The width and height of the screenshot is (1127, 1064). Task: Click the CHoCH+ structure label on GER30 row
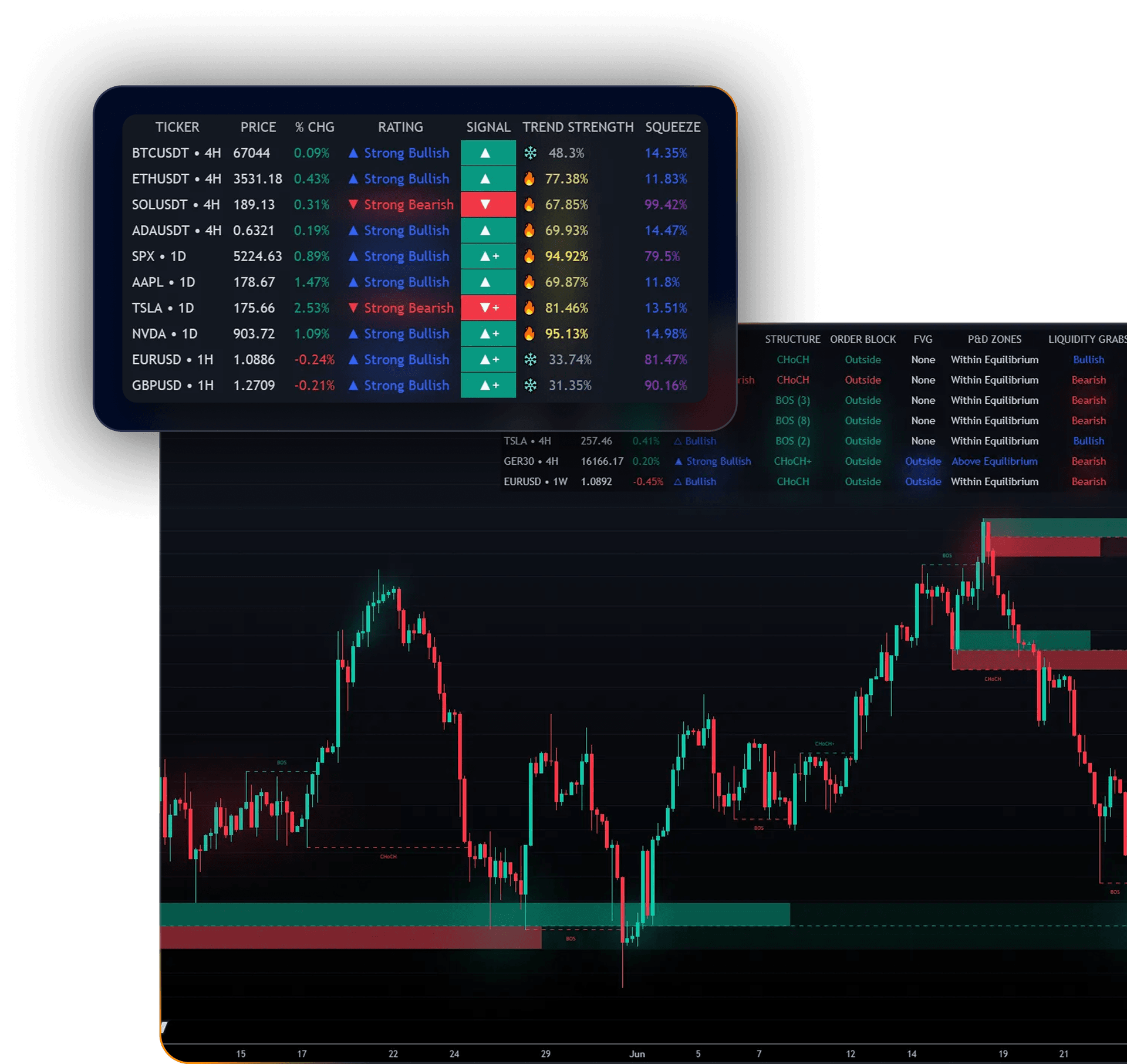point(793,461)
